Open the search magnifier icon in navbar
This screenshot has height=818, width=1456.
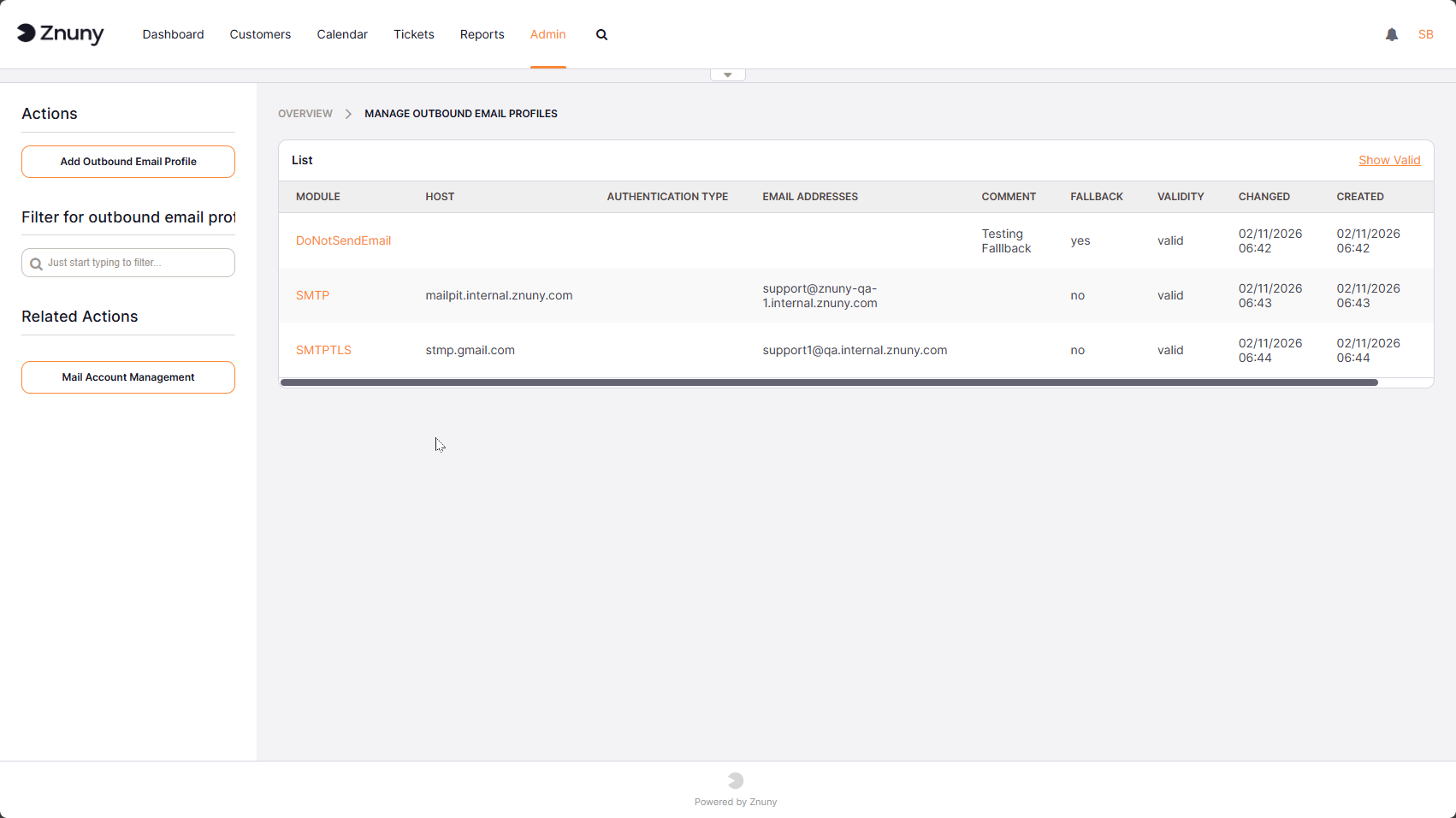(x=601, y=35)
